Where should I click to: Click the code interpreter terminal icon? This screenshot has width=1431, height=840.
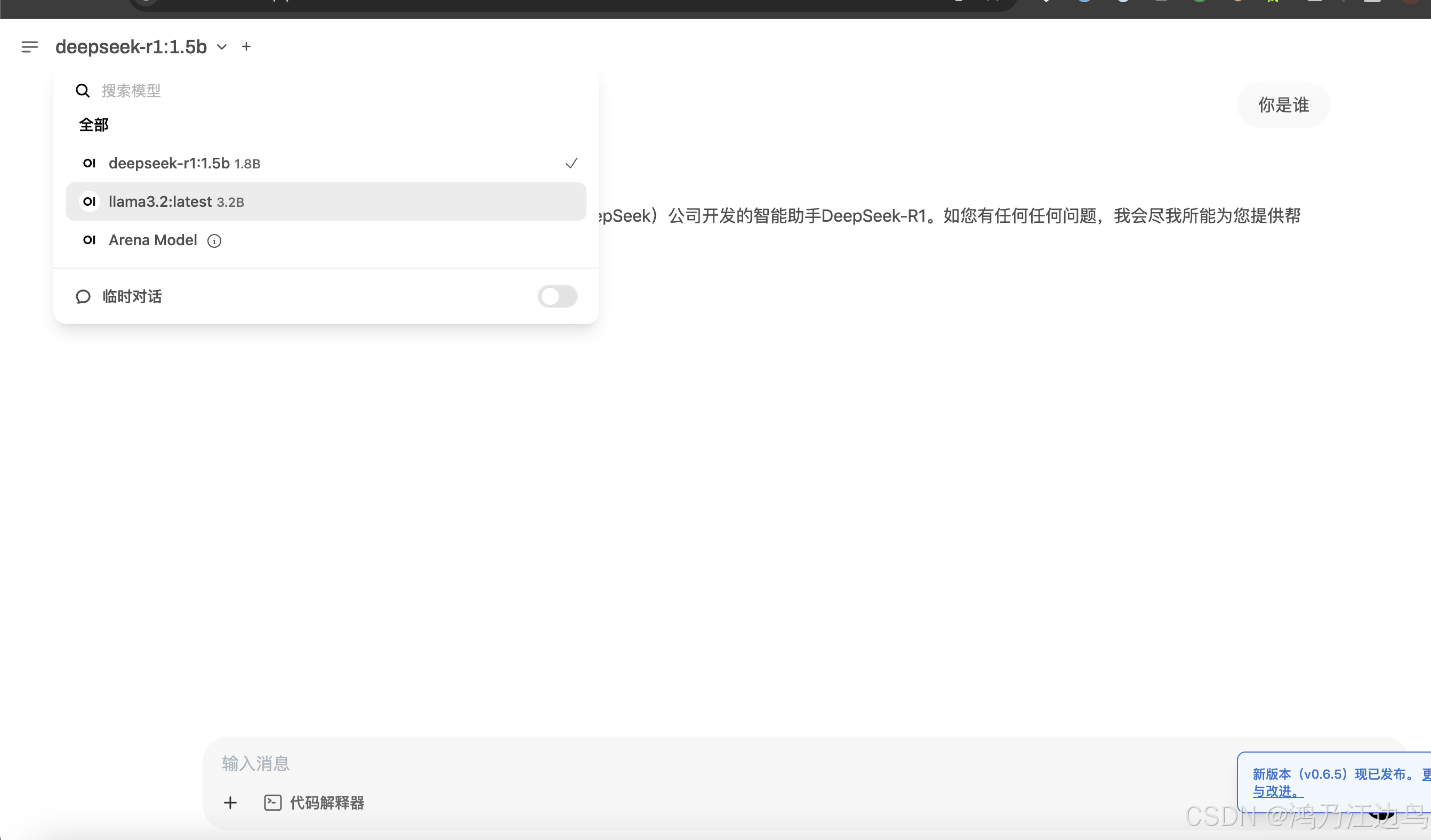(272, 803)
